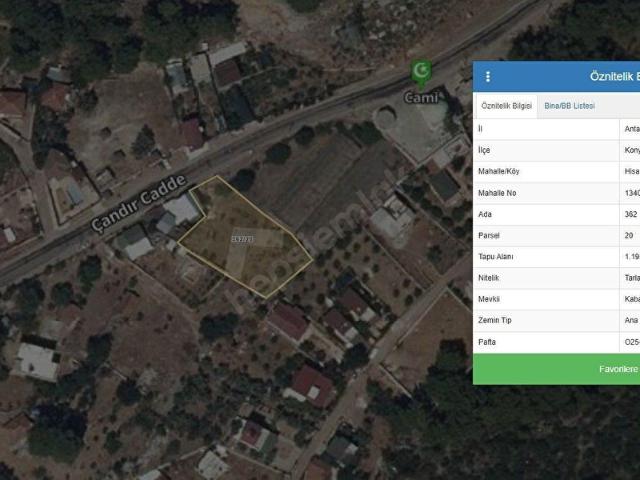The height and width of the screenshot is (480, 640).
Task: Select the Öznitelik Bilgisi tab
Action: click(506, 106)
